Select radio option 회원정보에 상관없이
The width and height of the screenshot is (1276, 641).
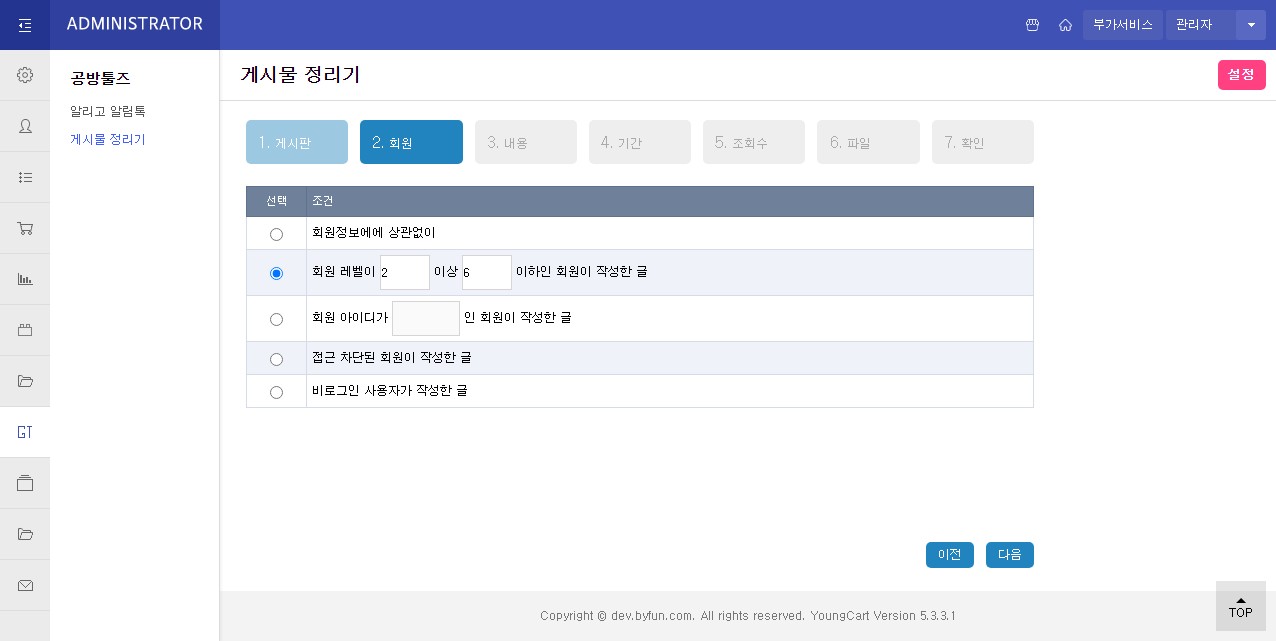(276, 234)
